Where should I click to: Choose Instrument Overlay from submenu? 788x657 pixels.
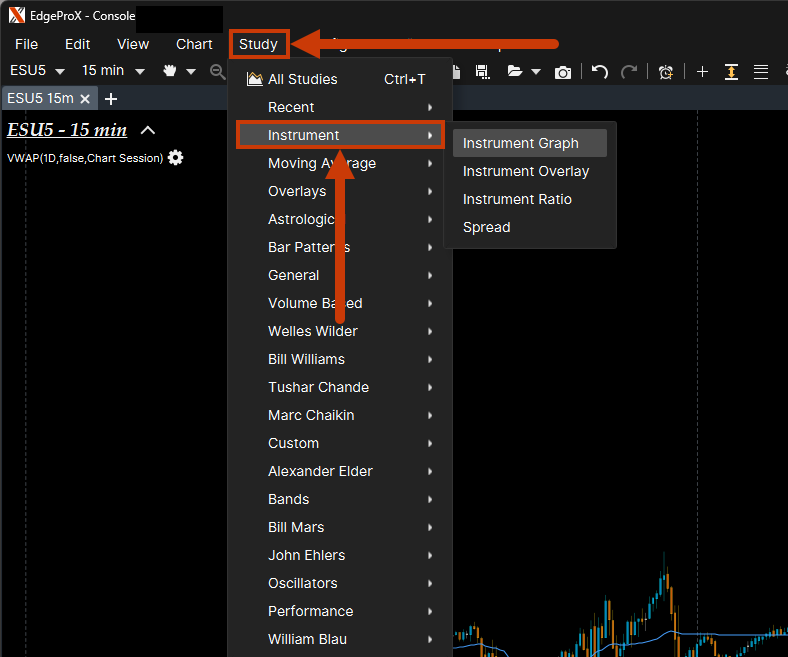(526, 171)
